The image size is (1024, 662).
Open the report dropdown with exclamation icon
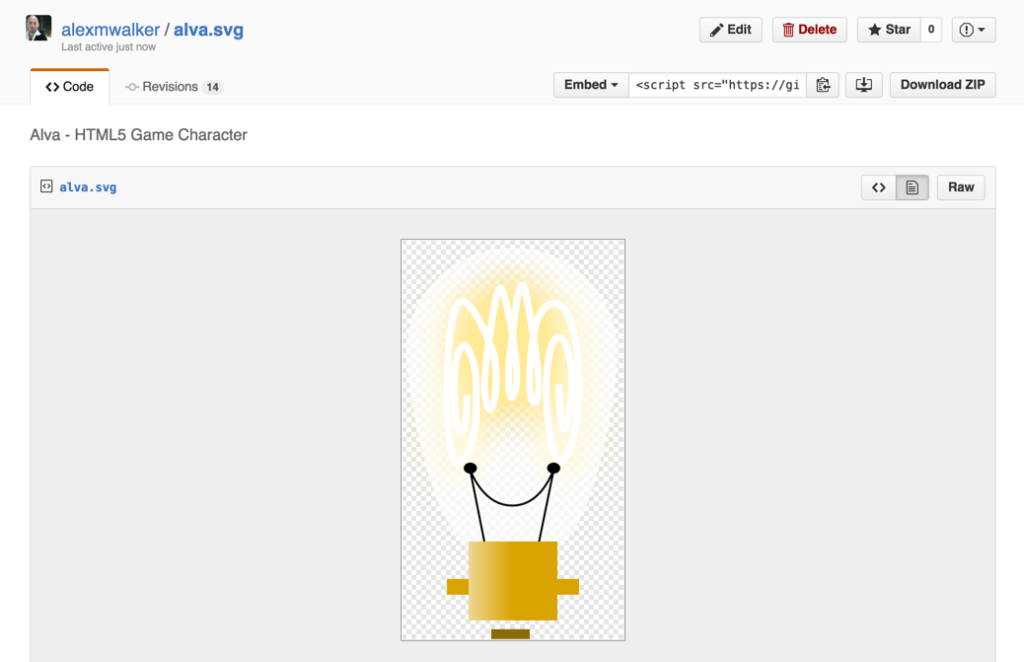point(973,29)
